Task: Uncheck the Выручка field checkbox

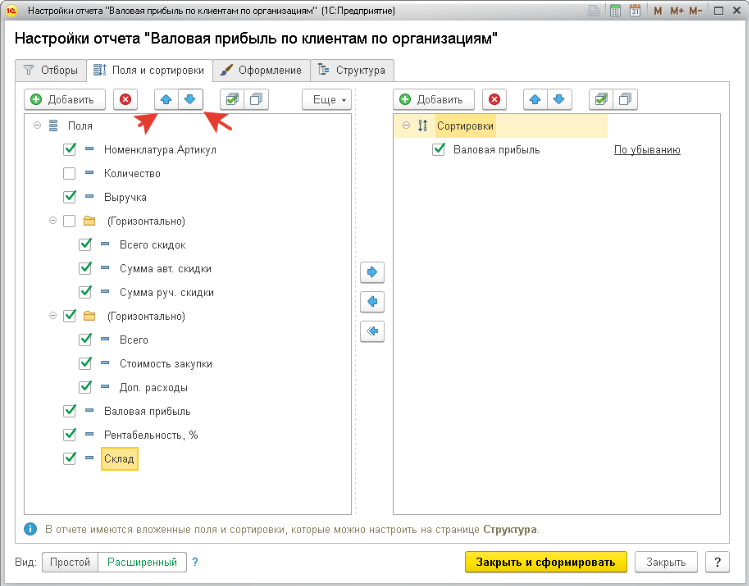Action: coord(69,198)
